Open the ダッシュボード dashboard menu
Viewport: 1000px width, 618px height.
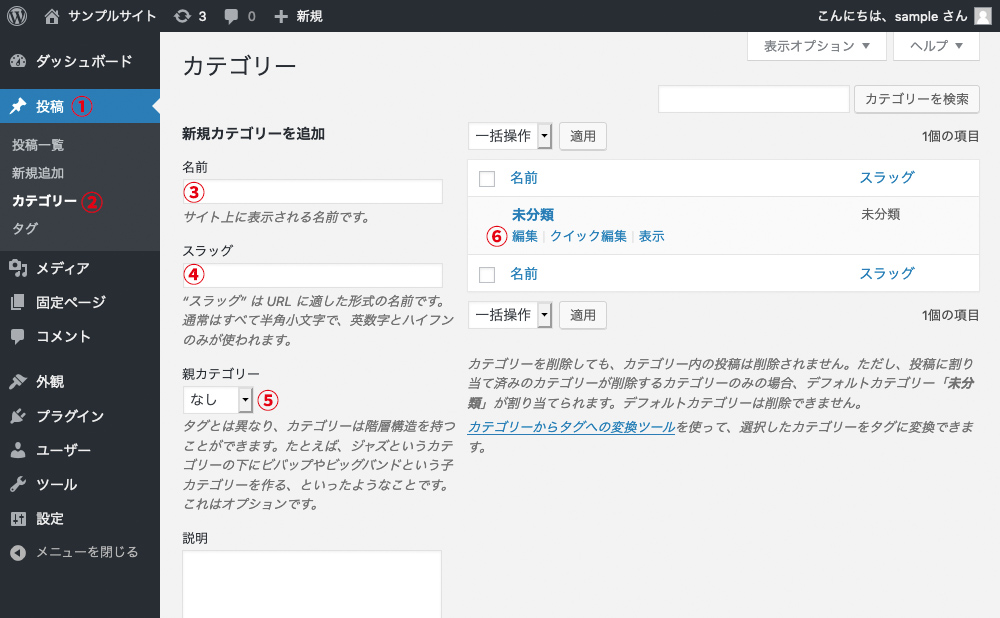click(x=83, y=61)
